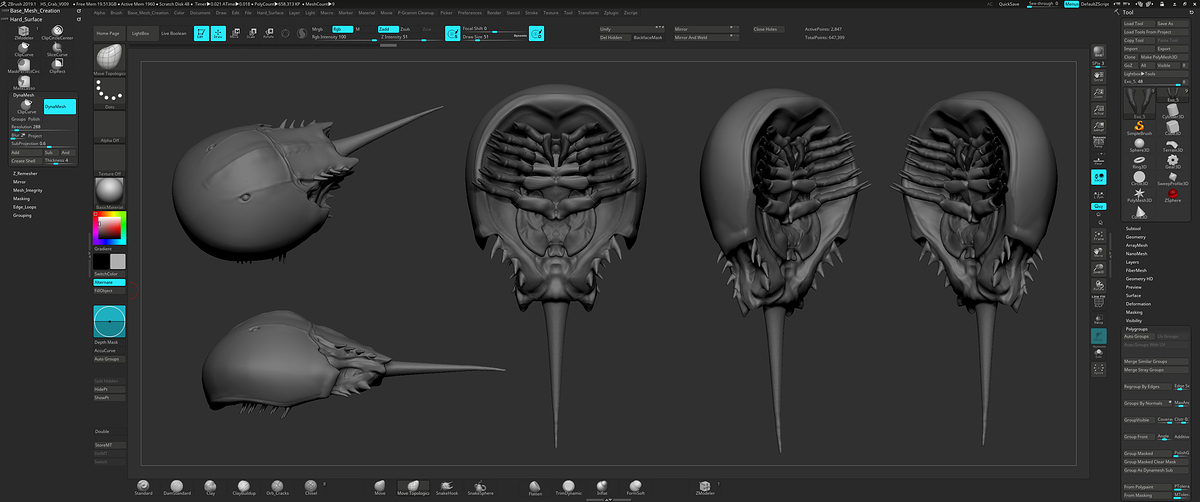
Task: Select the Inflat brush
Action: 602,487
